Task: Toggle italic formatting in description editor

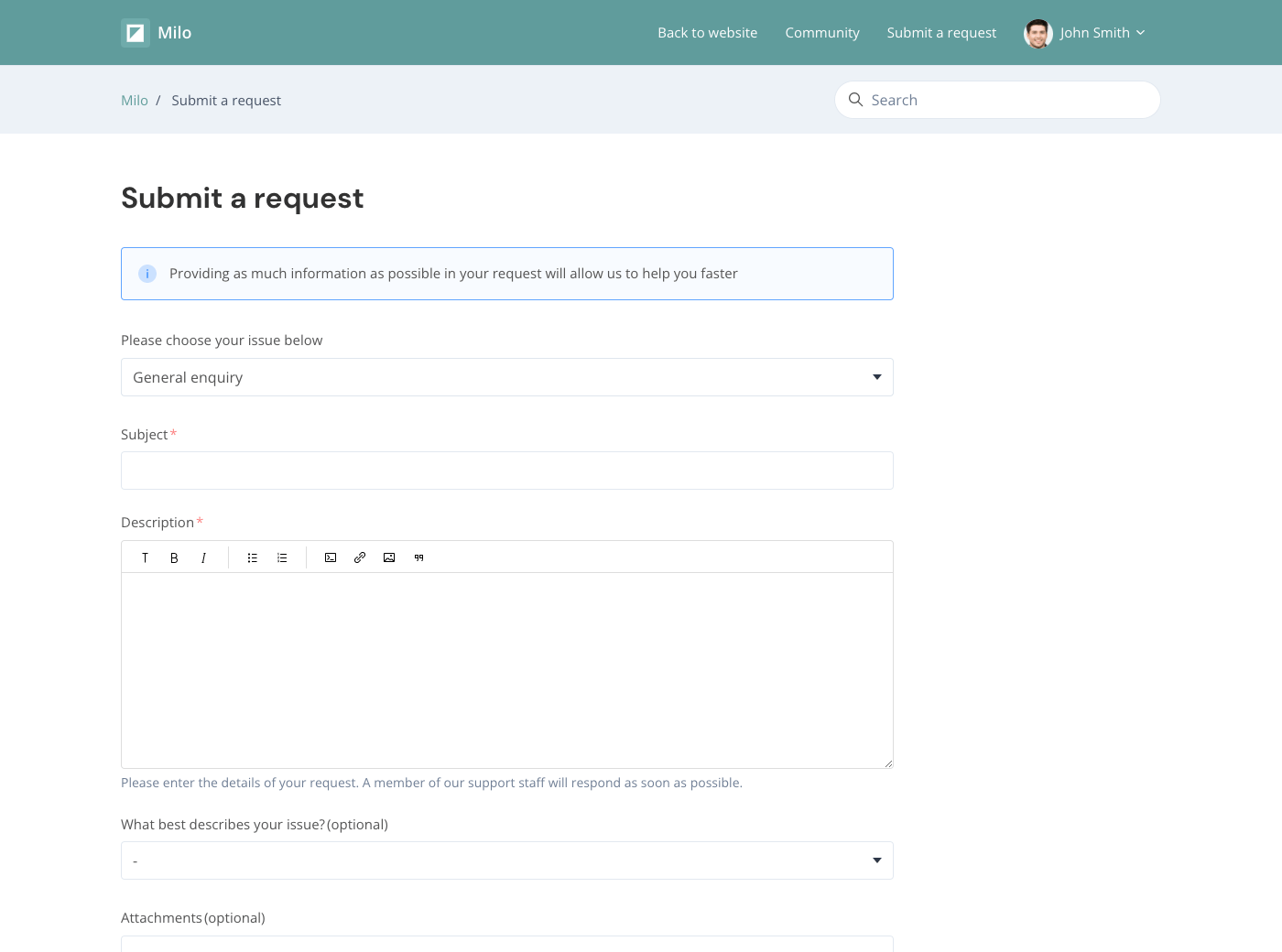Action: point(203,557)
